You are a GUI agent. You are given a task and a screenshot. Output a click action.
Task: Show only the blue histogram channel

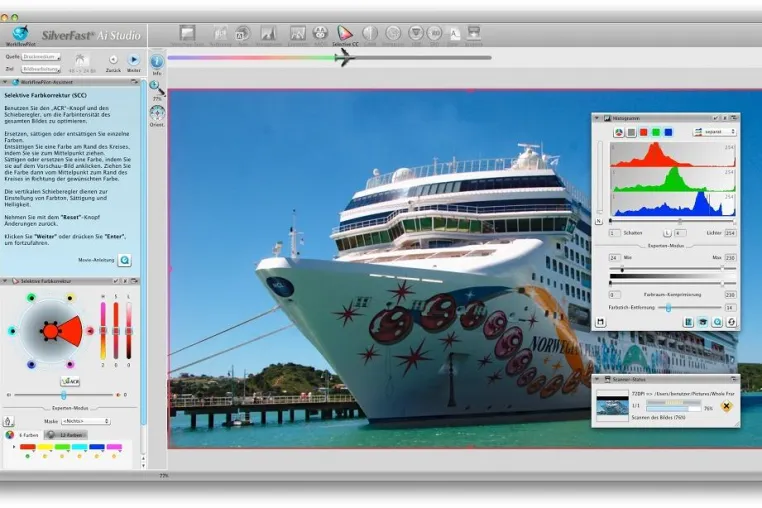[668, 132]
